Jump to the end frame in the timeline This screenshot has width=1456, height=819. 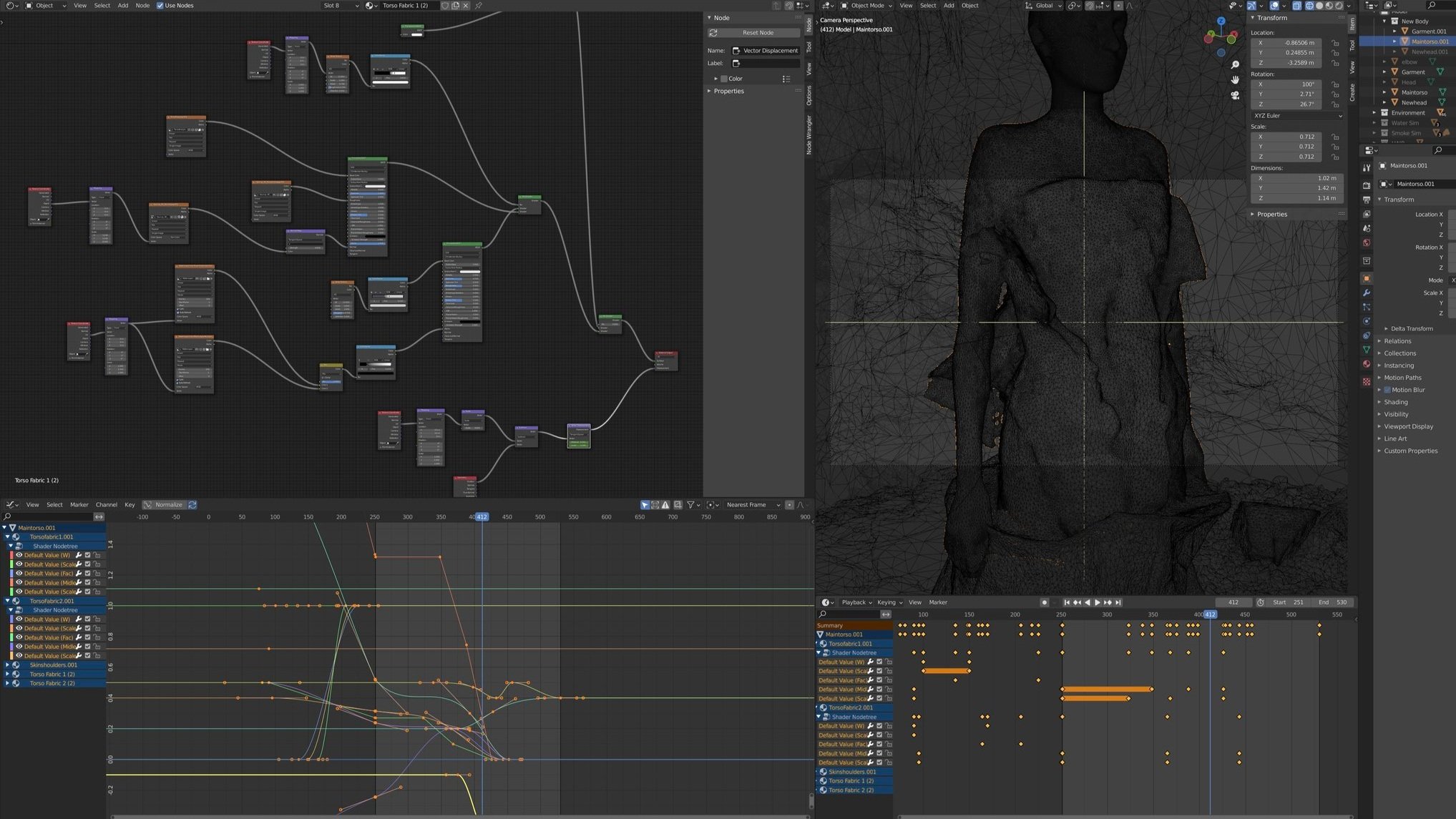tap(1118, 602)
